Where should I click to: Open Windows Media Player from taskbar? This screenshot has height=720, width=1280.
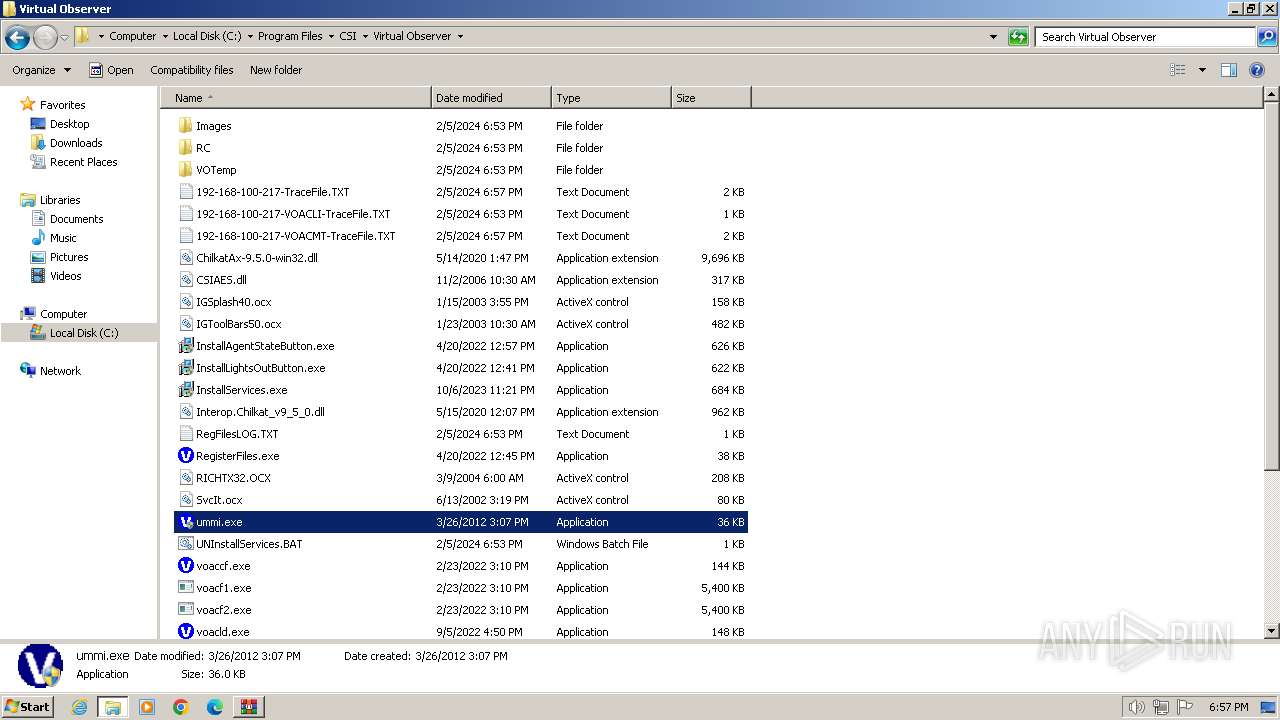[x=147, y=707]
